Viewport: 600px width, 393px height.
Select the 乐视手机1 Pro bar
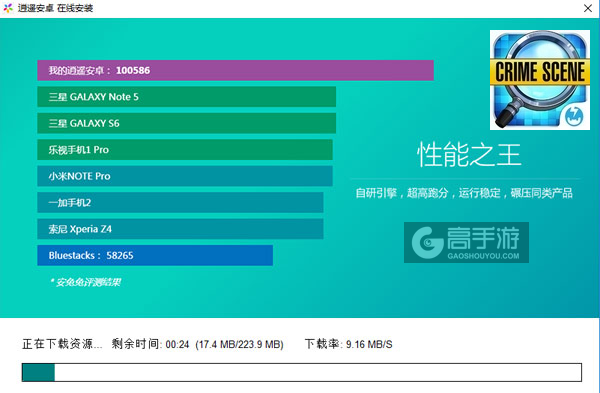(x=185, y=150)
